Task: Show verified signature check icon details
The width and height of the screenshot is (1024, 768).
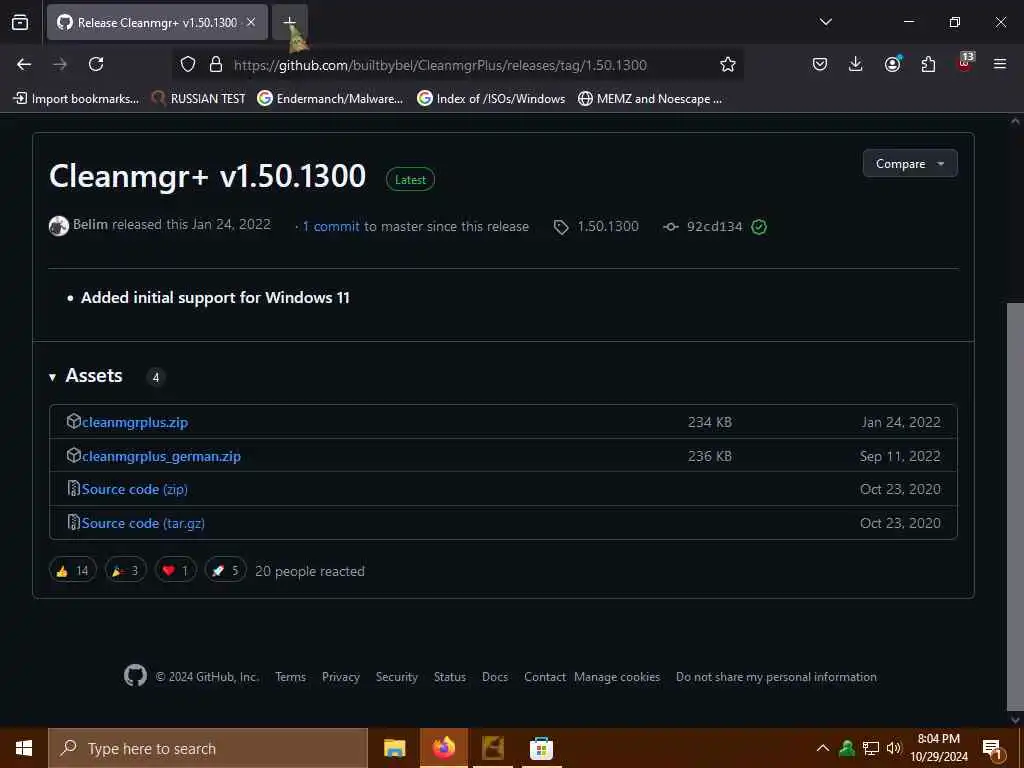Action: [x=759, y=227]
